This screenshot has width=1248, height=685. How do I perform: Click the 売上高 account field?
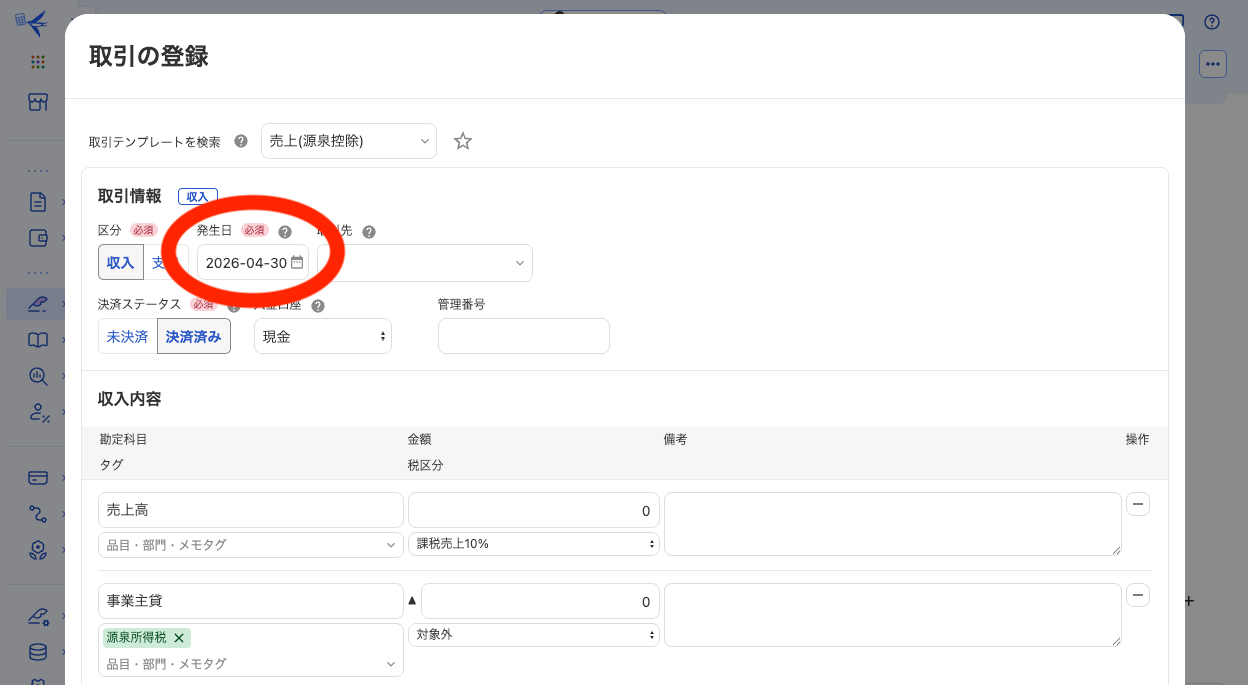point(251,510)
